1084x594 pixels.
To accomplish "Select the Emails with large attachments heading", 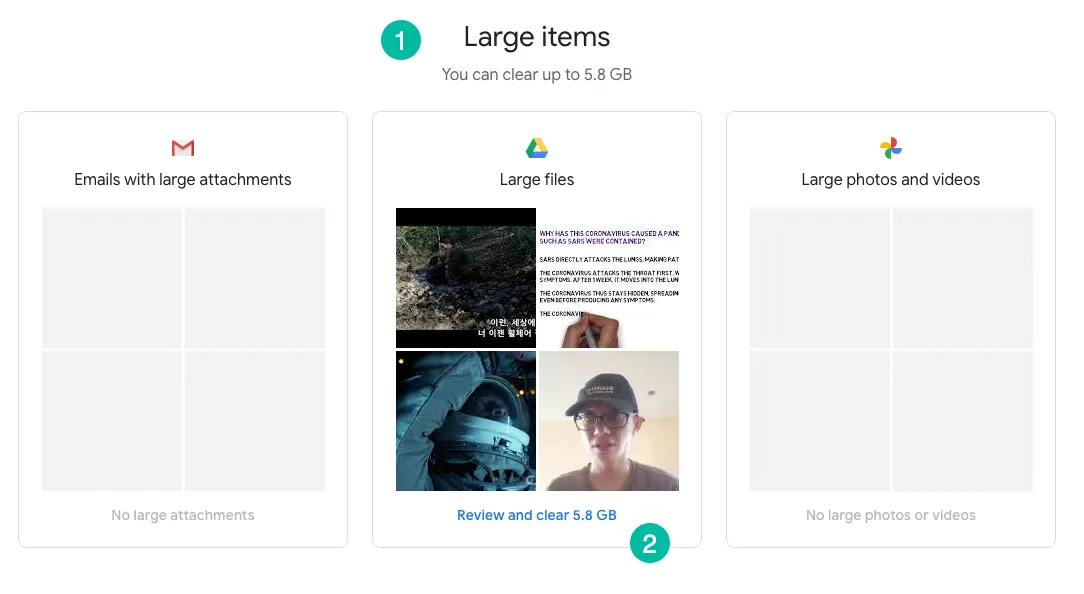I will pyautogui.click(x=183, y=180).
